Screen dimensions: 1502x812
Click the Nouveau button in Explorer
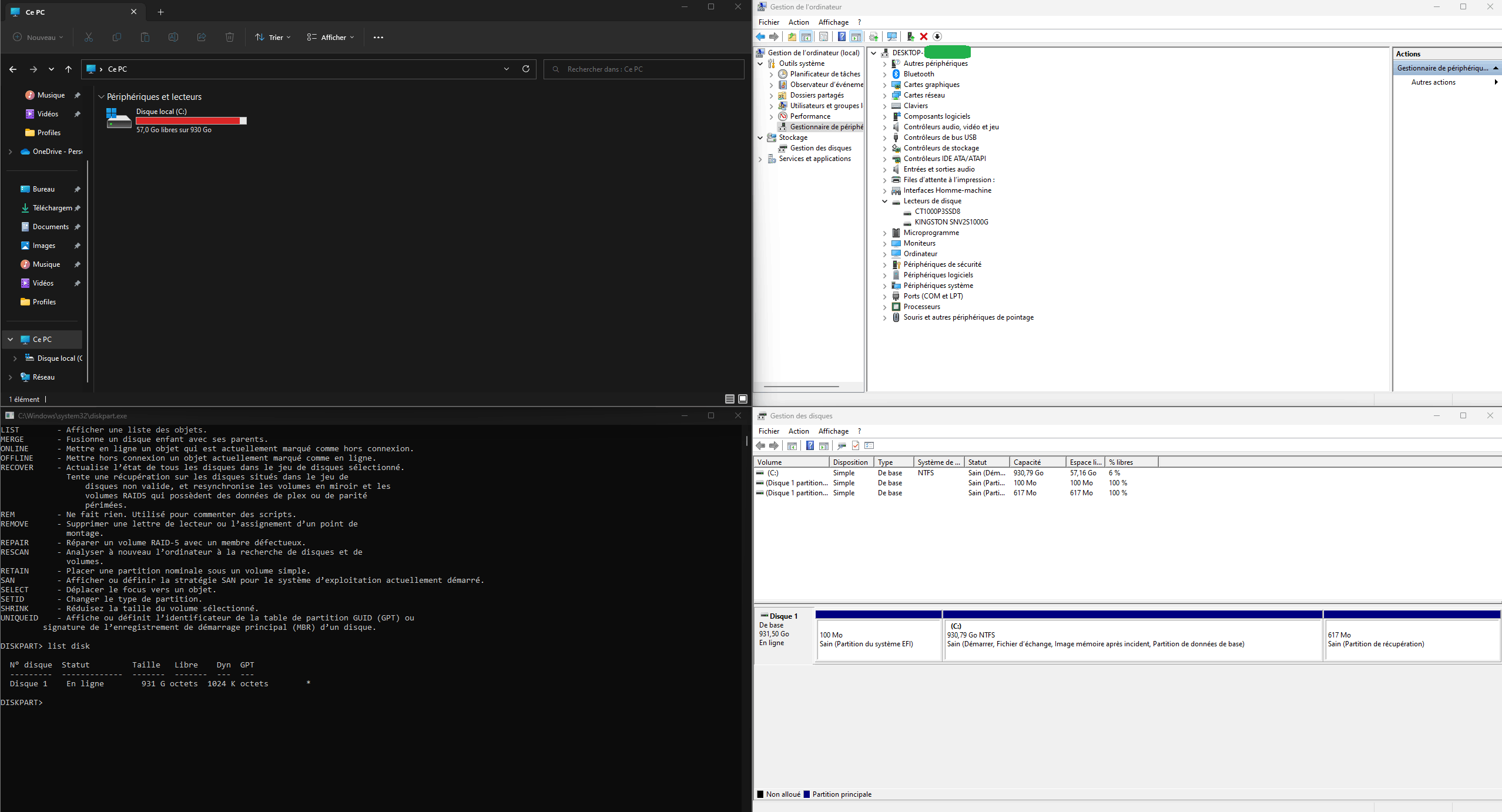click(38, 37)
